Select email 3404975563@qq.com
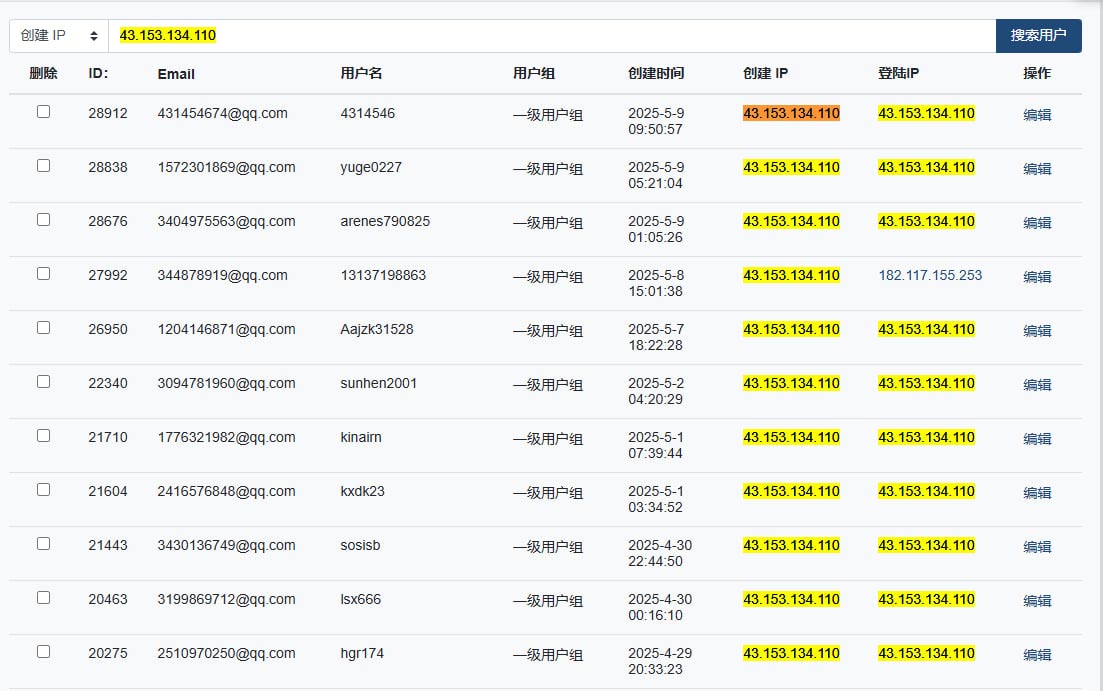1103x691 pixels. [227, 222]
